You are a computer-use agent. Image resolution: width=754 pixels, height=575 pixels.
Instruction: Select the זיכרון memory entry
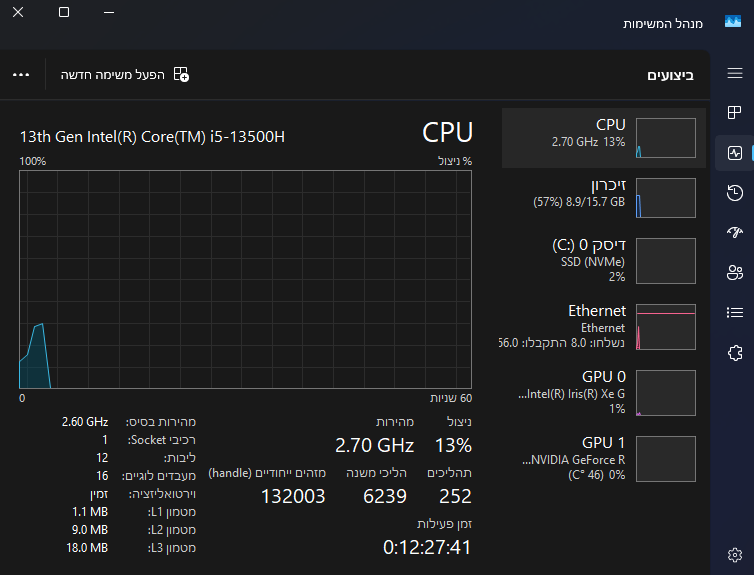coord(603,198)
